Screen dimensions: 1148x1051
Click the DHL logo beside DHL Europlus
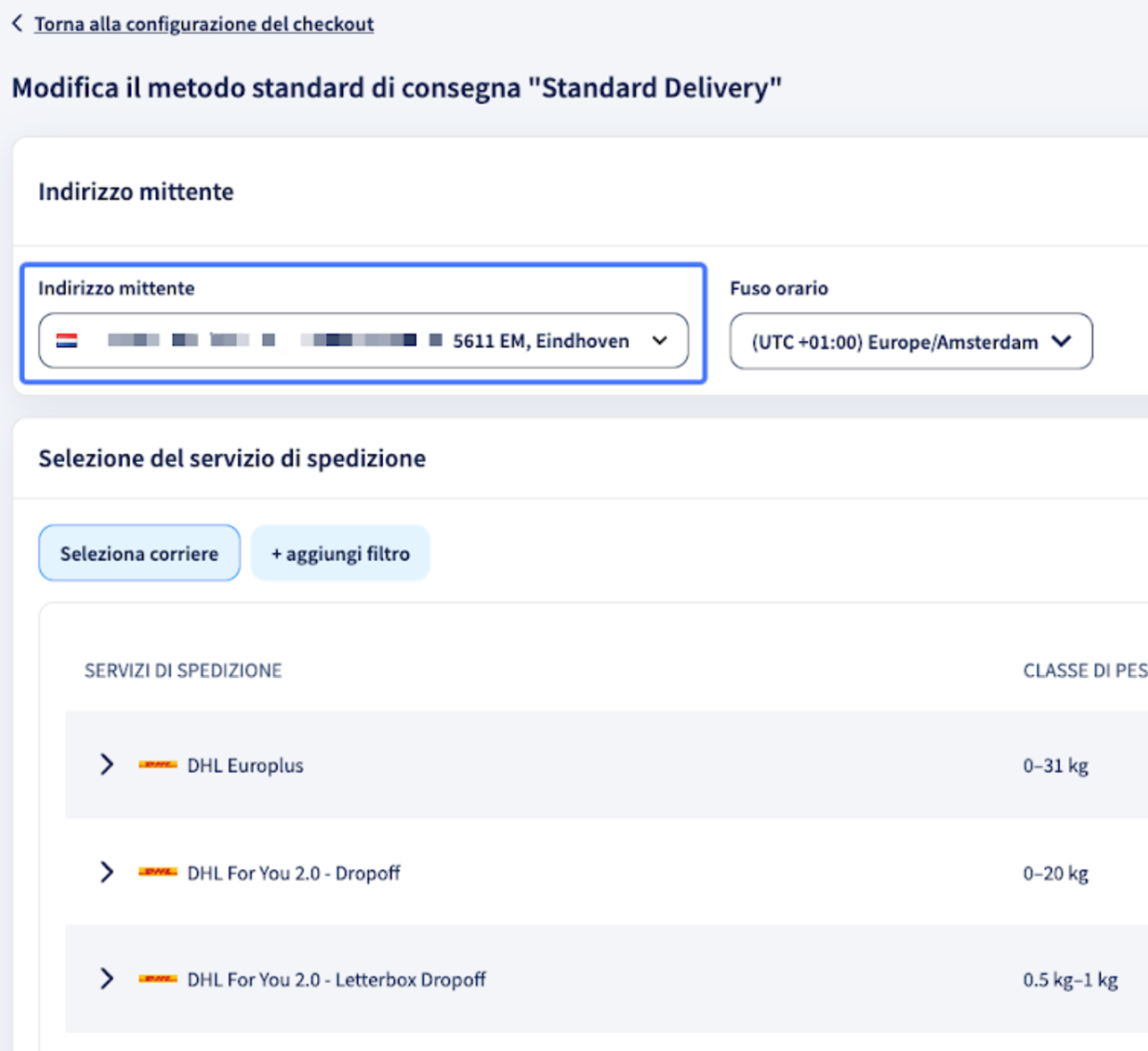point(158,765)
